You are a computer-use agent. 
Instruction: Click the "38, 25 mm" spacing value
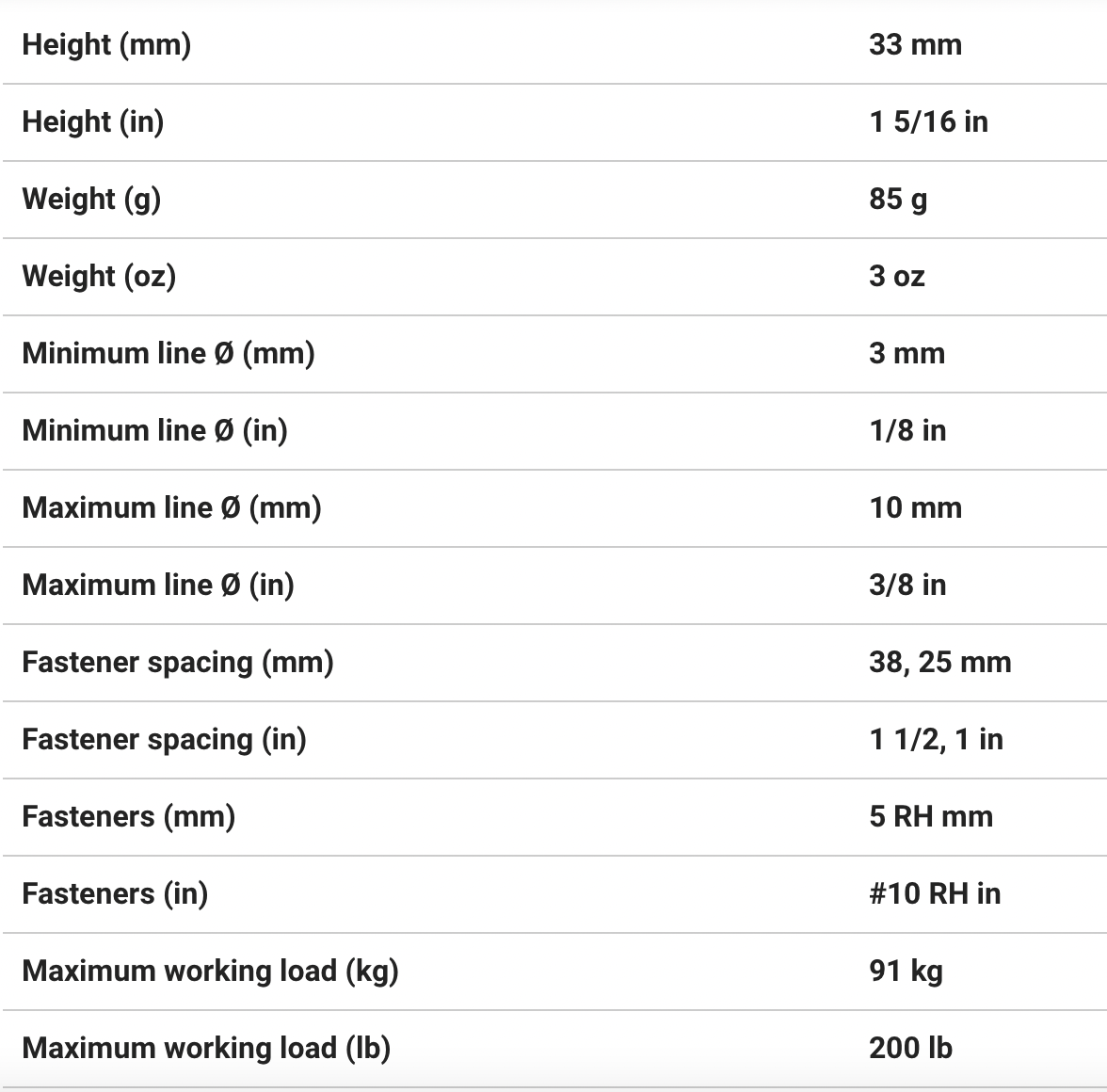(x=939, y=662)
